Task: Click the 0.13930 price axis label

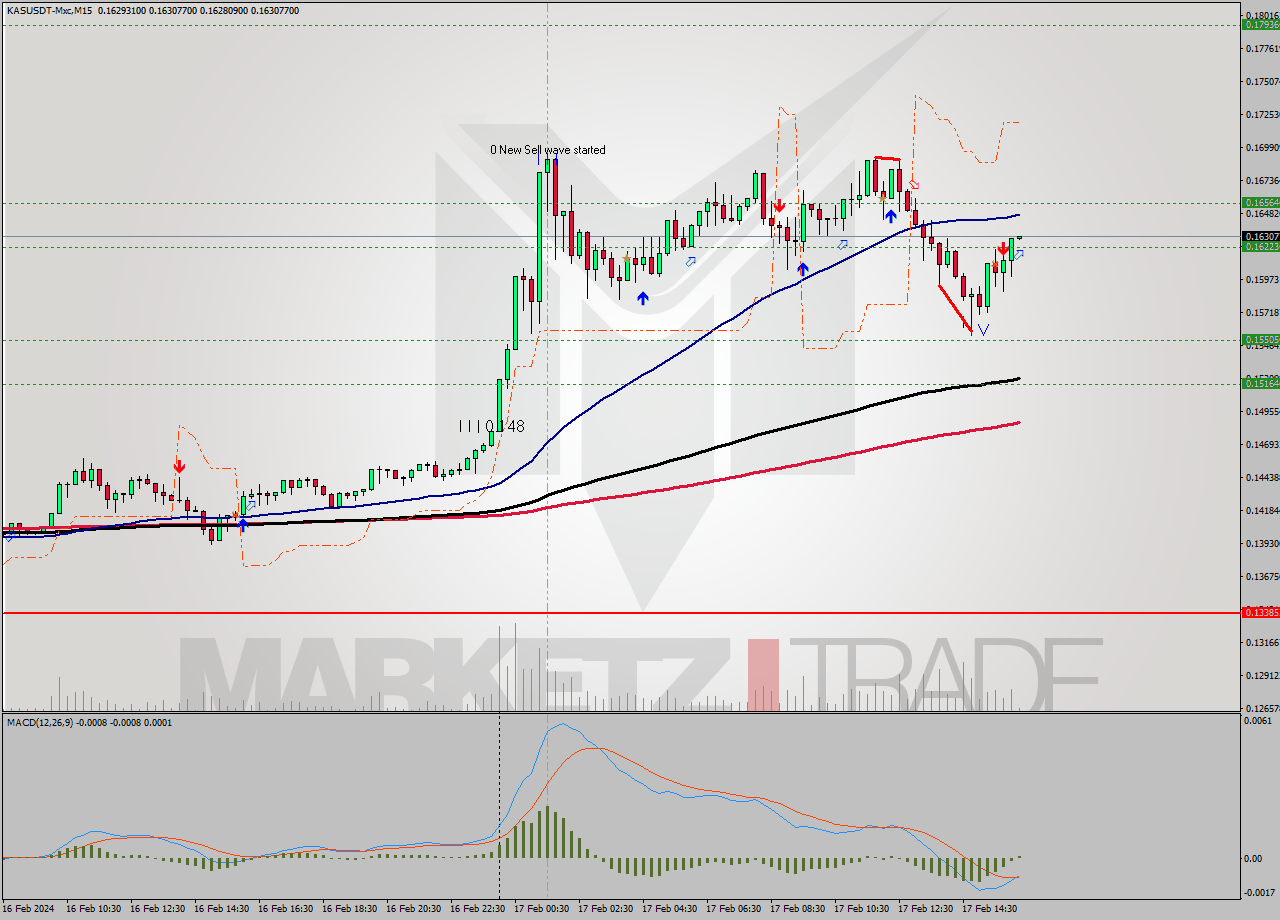Action: (x=1261, y=544)
